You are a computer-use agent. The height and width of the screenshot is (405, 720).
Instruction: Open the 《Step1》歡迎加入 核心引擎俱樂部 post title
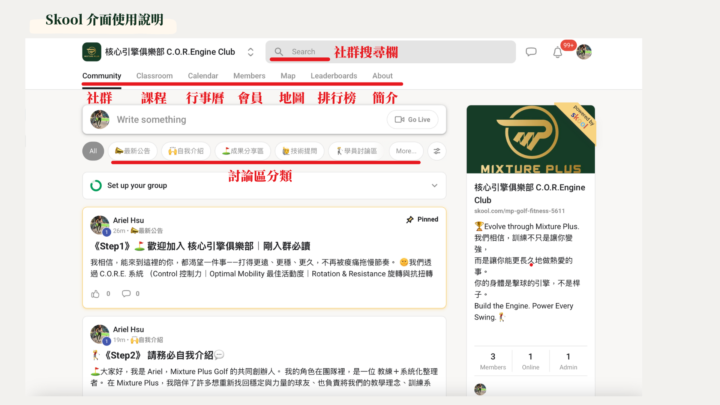(200, 246)
